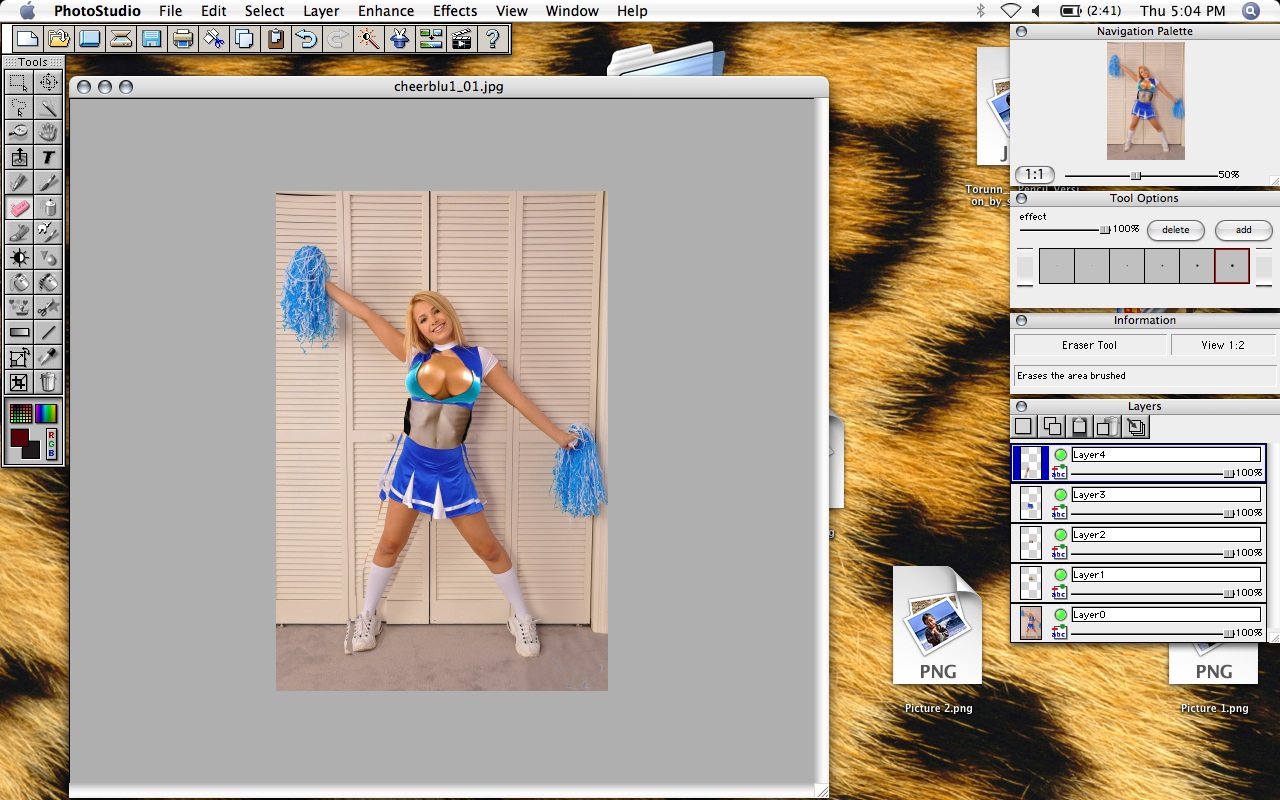Click the foreground dark red color swatch
Screen dimensions: 1280x800
tap(19, 438)
